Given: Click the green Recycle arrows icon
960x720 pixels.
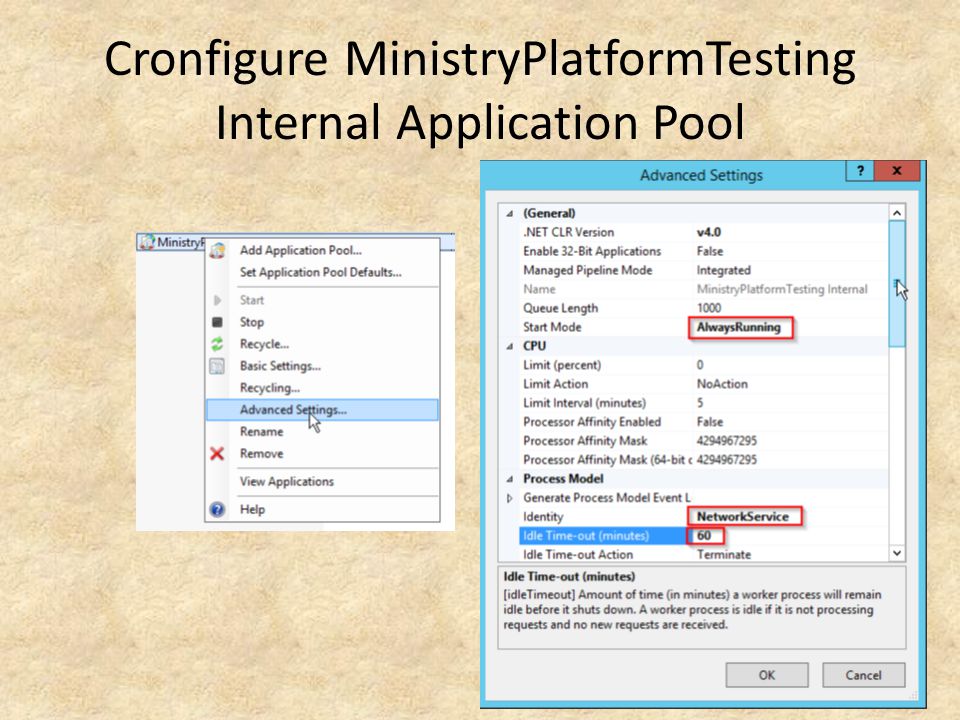Looking at the screenshot, I should 217,344.
